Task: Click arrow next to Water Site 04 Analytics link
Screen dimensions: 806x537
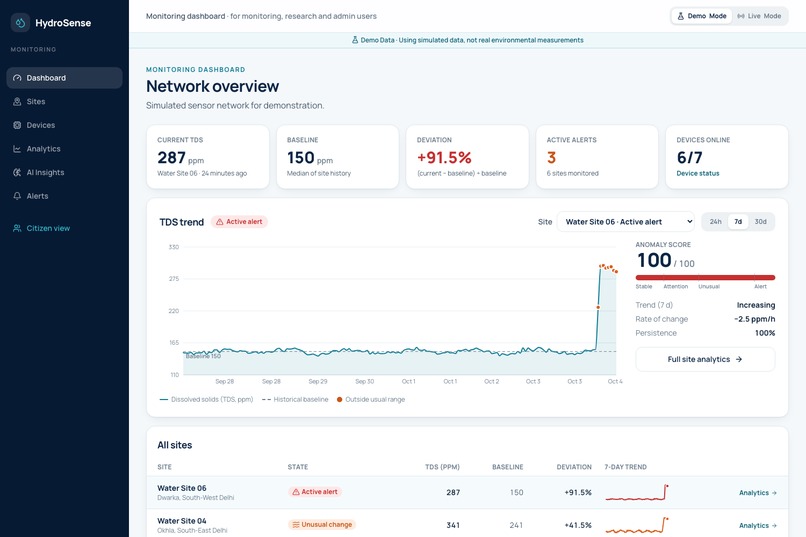Action: 774,526
